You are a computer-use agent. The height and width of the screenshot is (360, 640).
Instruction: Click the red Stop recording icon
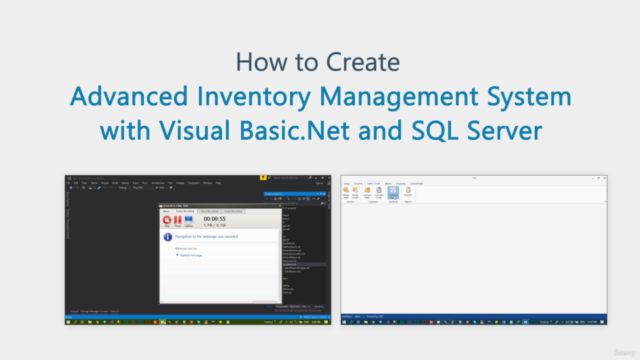click(x=167, y=220)
